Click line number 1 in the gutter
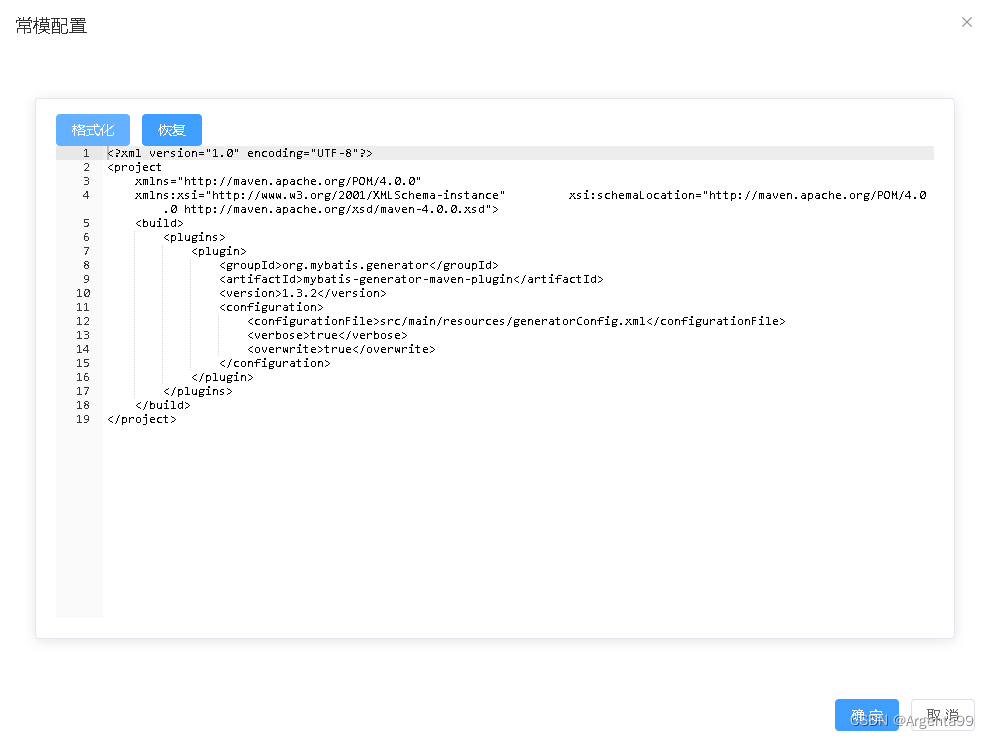989x738 pixels. coord(86,153)
